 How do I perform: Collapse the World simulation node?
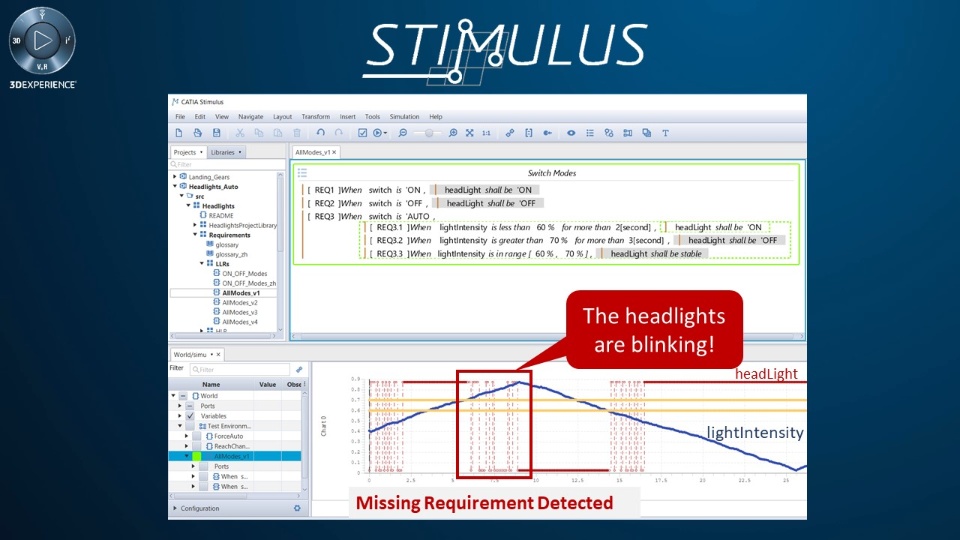174,396
